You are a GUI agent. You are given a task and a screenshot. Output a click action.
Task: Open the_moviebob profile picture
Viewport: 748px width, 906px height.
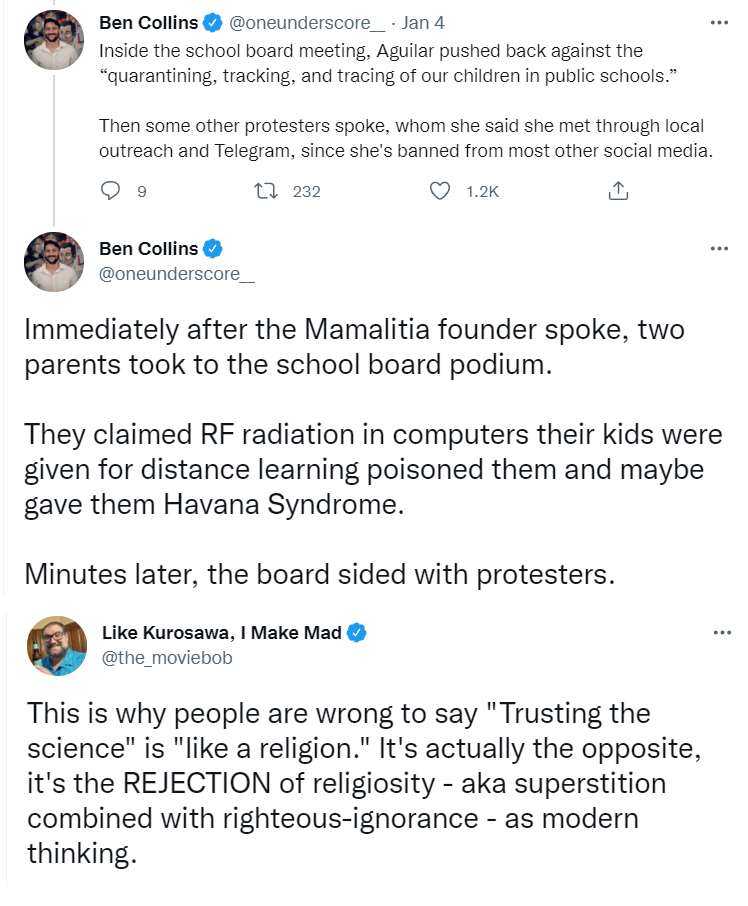(x=57, y=646)
